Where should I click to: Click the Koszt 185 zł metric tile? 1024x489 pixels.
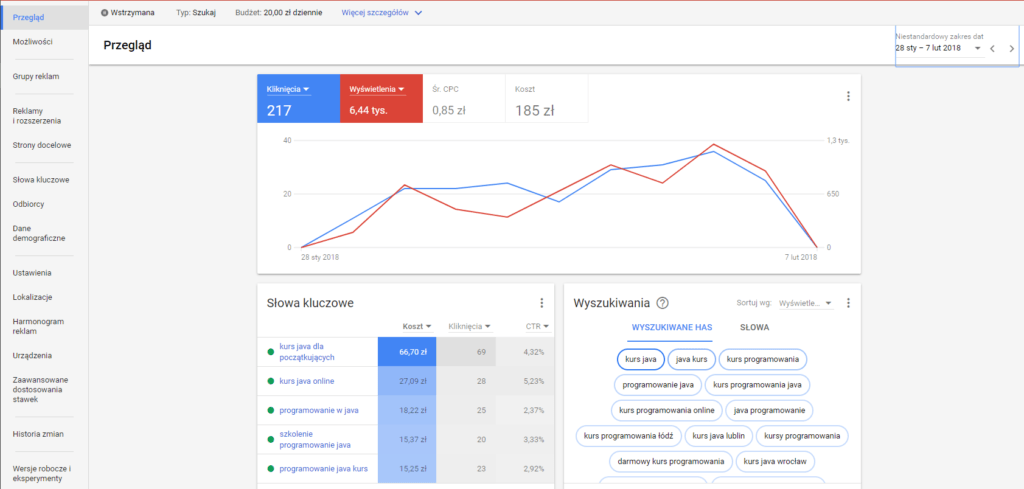point(547,99)
